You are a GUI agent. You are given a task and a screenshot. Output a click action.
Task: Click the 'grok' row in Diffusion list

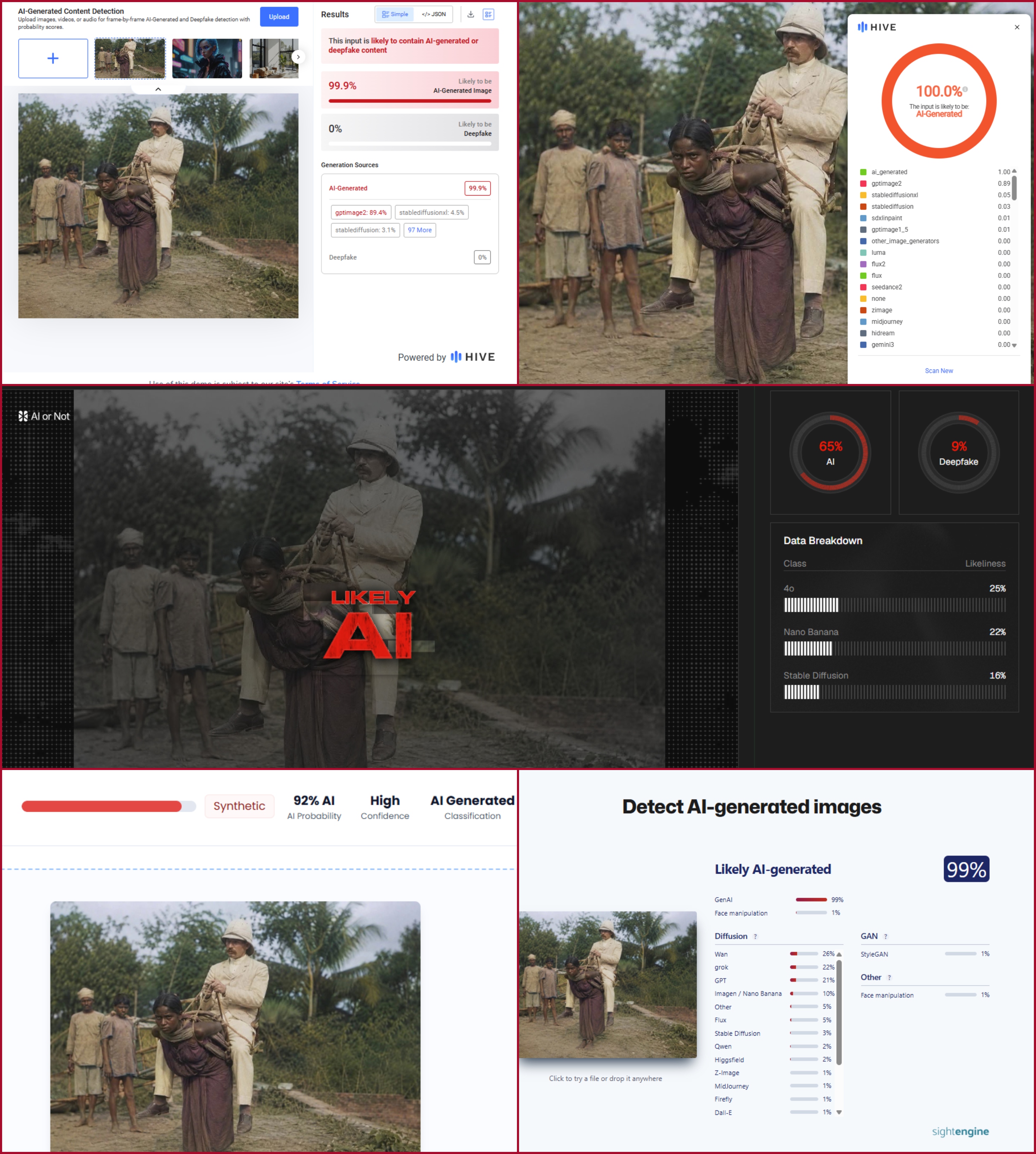click(x=774, y=967)
